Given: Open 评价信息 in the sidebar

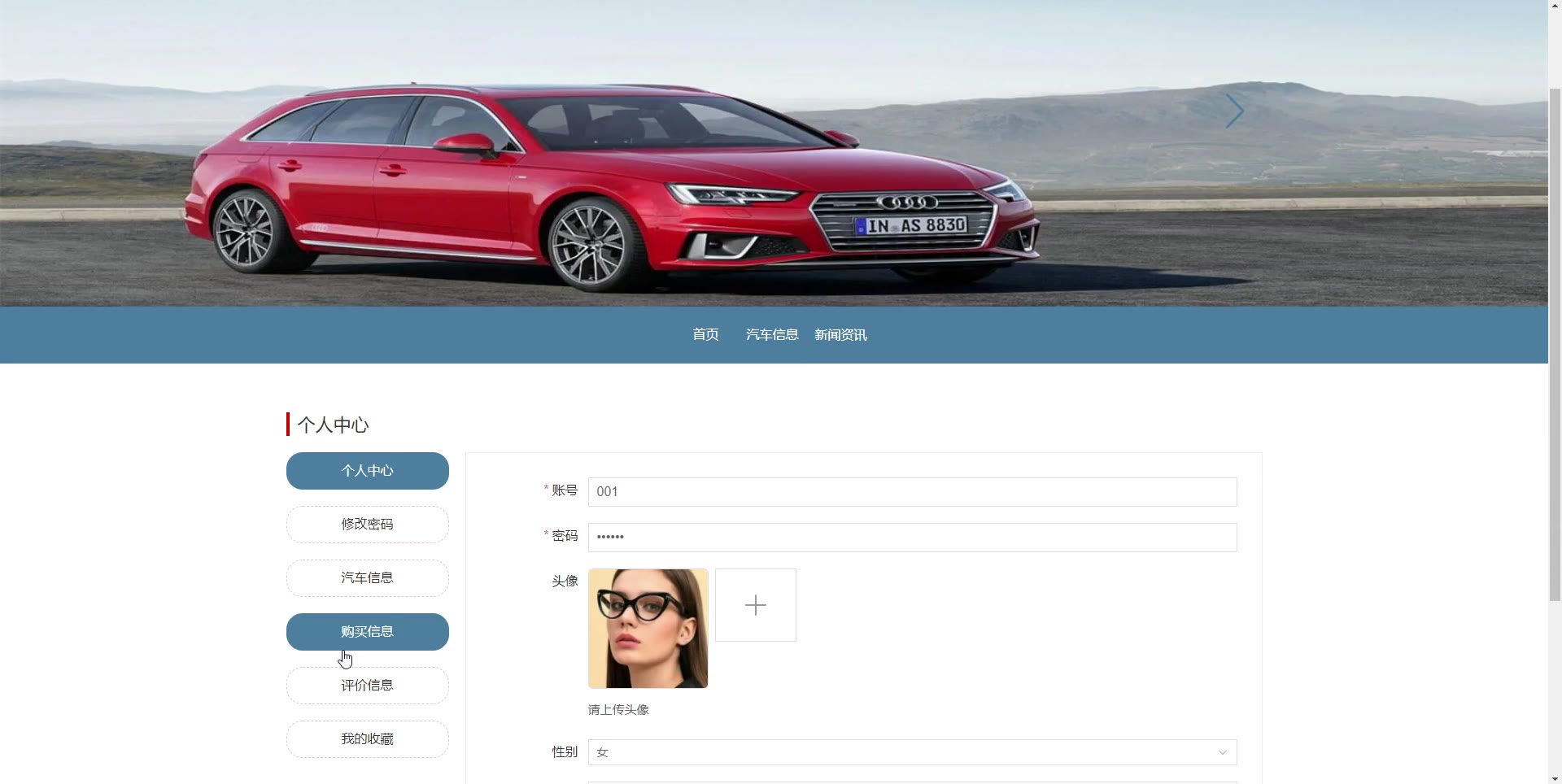Looking at the screenshot, I should tap(368, 686).
